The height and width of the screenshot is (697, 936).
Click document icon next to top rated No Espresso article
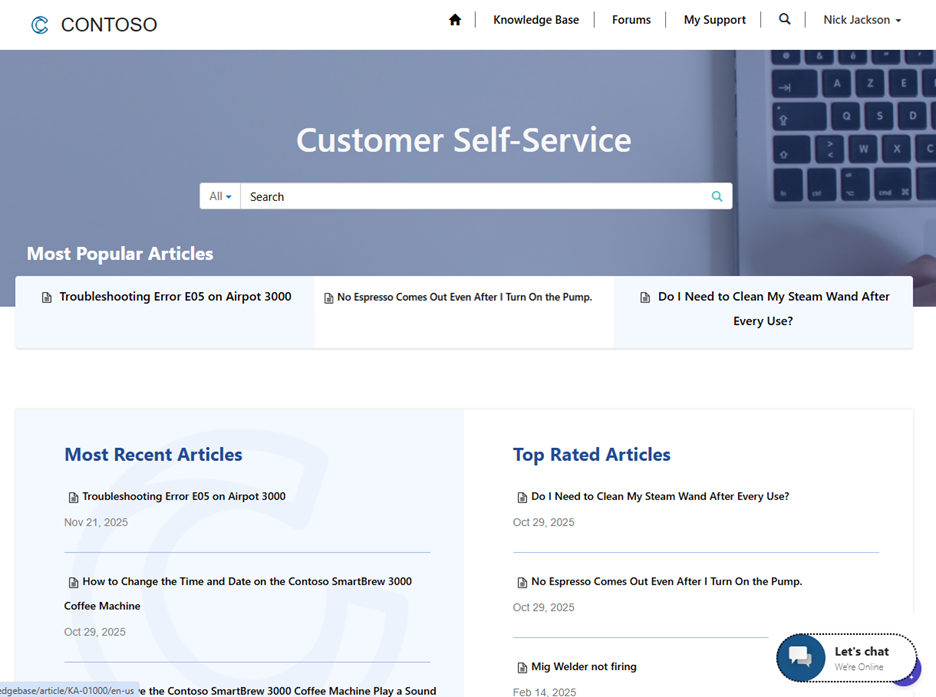coord(522,582)
